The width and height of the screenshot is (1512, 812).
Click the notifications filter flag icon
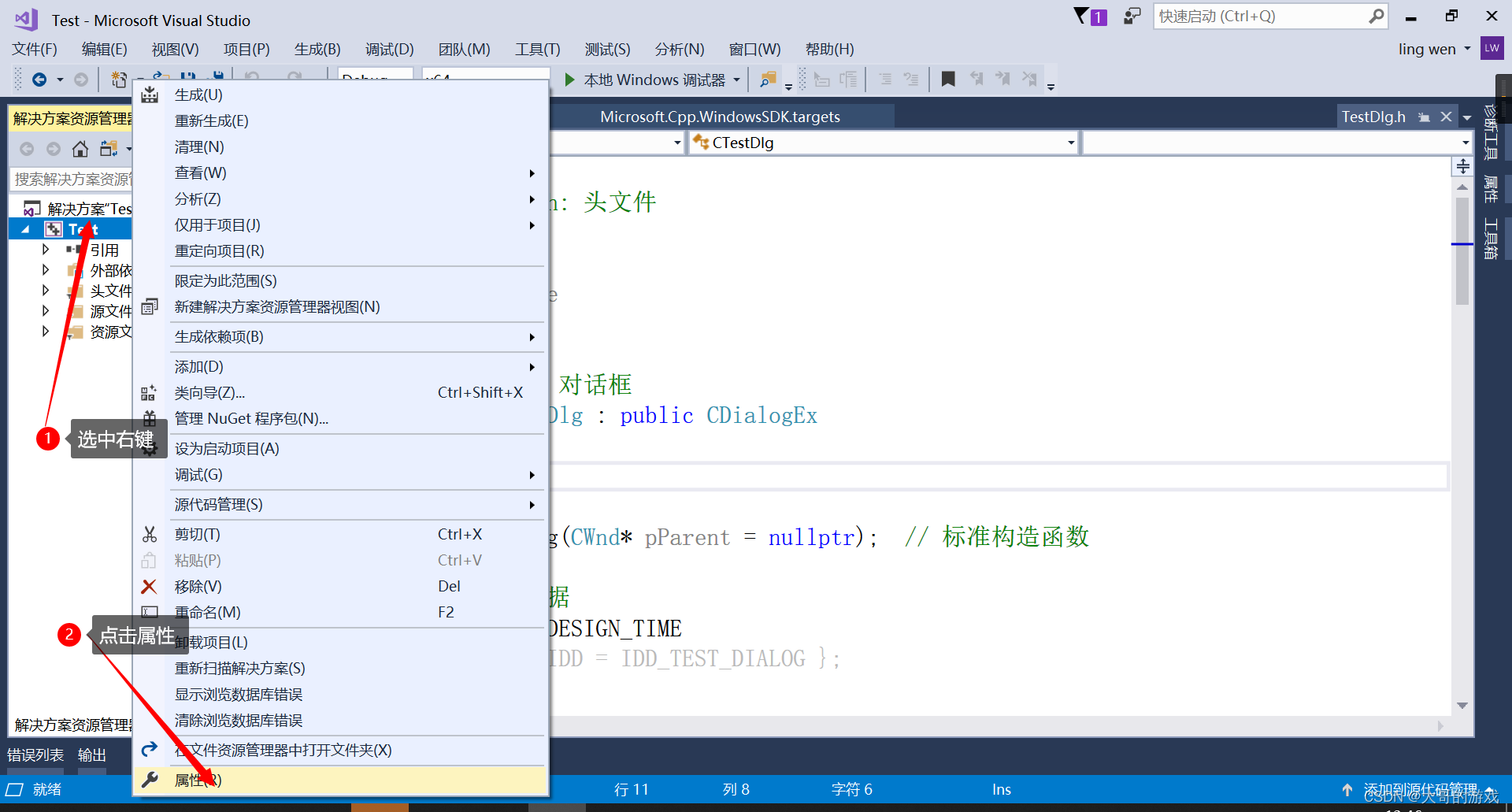coord(1082,16)
